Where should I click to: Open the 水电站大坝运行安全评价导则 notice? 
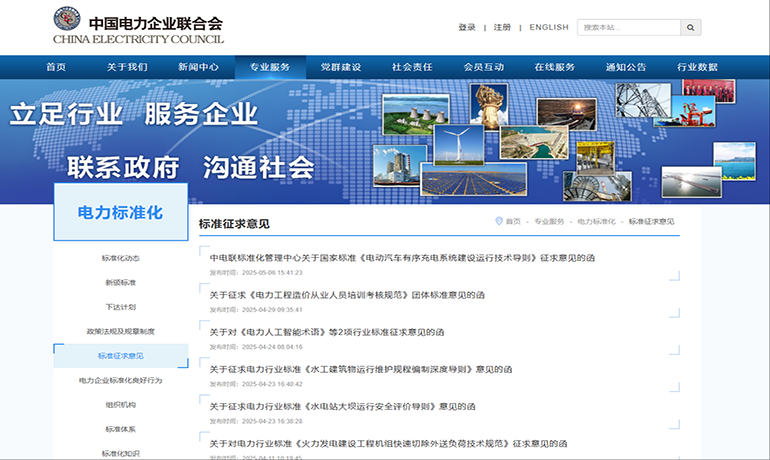(x=343, y=406)
